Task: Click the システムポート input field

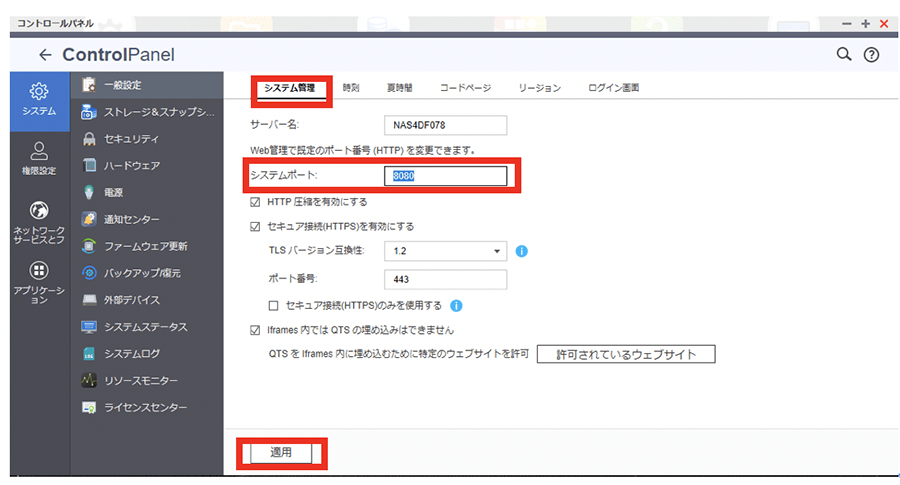Action: click(x=445, y=176)
